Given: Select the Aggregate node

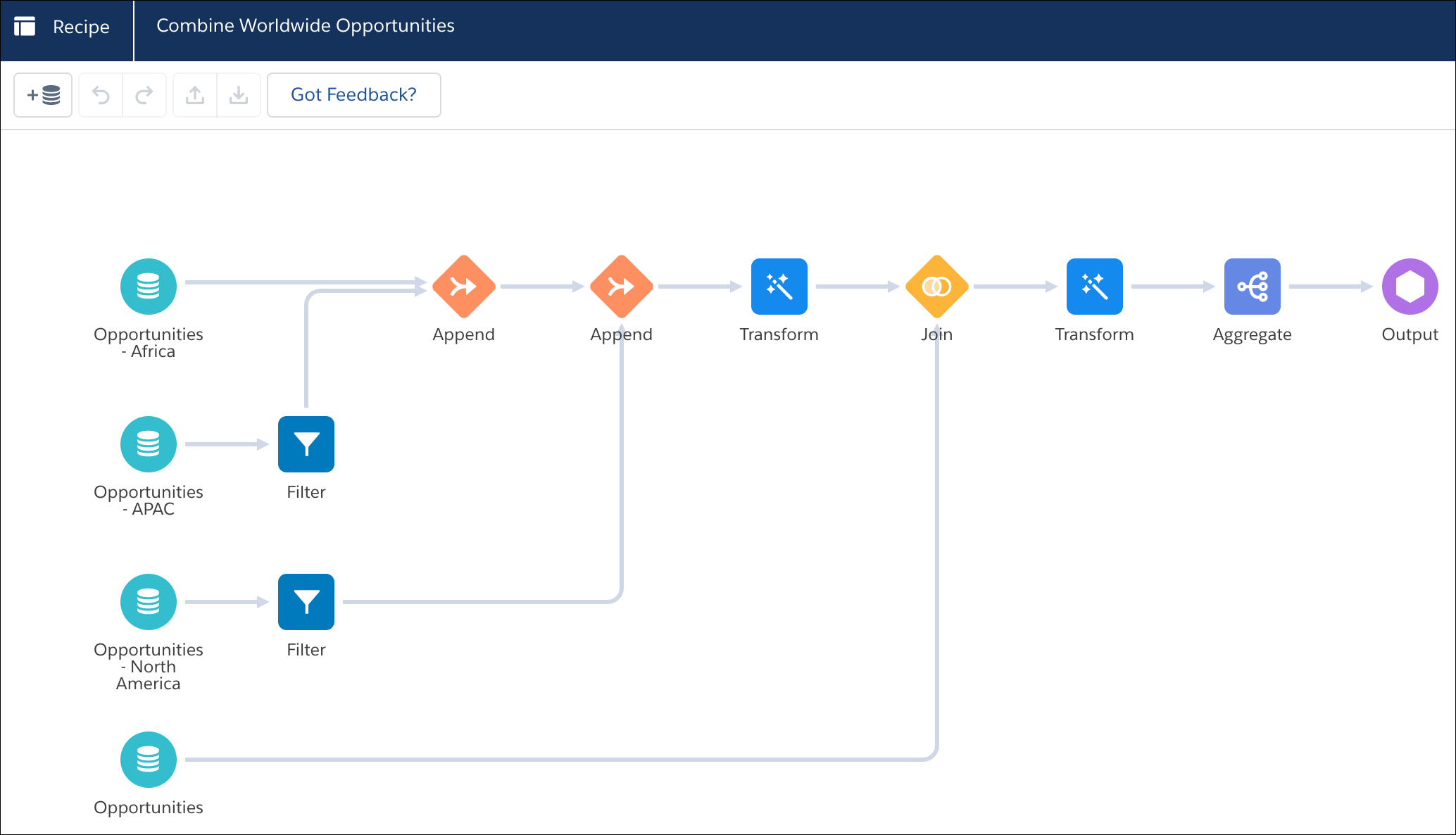Looking at the screenshot, I should click(x=1253, y=287).
